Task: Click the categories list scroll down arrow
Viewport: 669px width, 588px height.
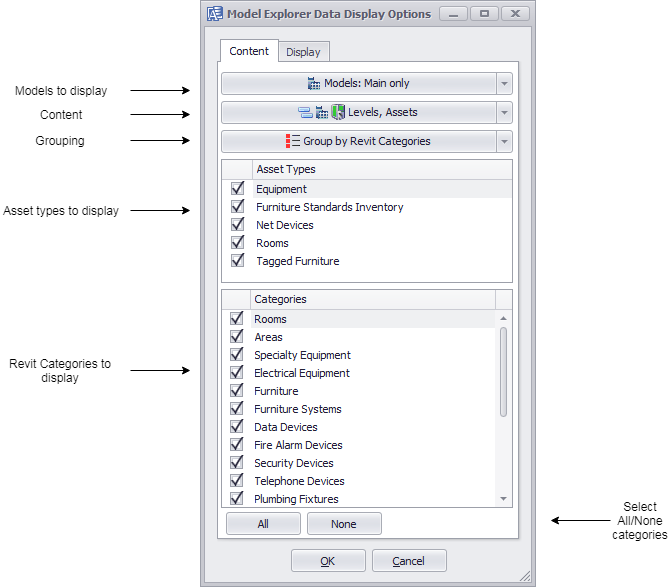Action: tap(504, 499)
